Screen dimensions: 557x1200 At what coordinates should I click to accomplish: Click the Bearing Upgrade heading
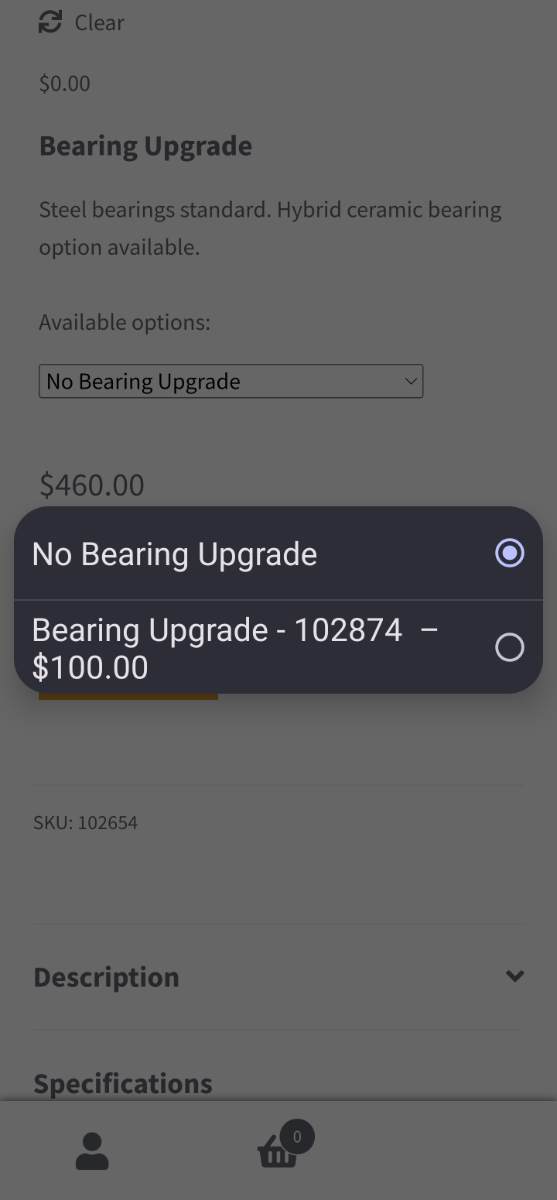tap(146, 146)
